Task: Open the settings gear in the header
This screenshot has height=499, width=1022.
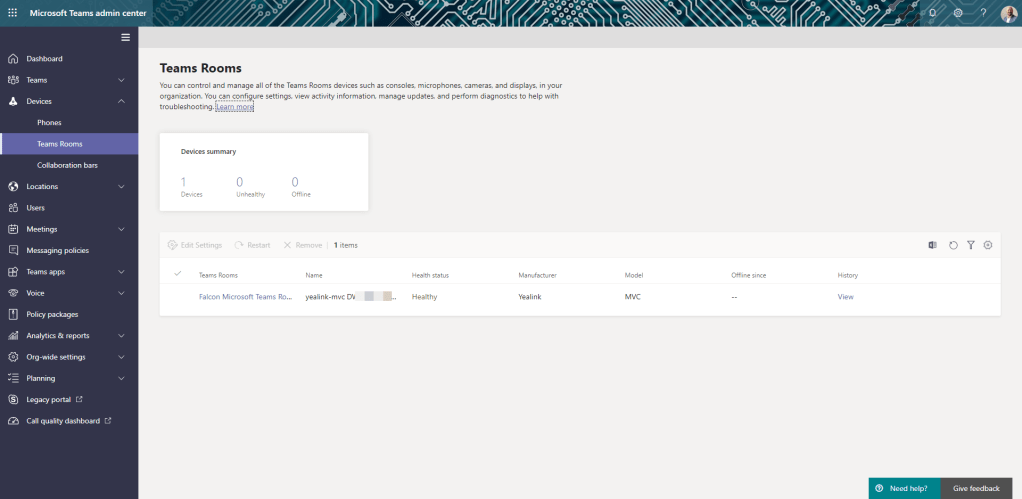Action: 958,13
